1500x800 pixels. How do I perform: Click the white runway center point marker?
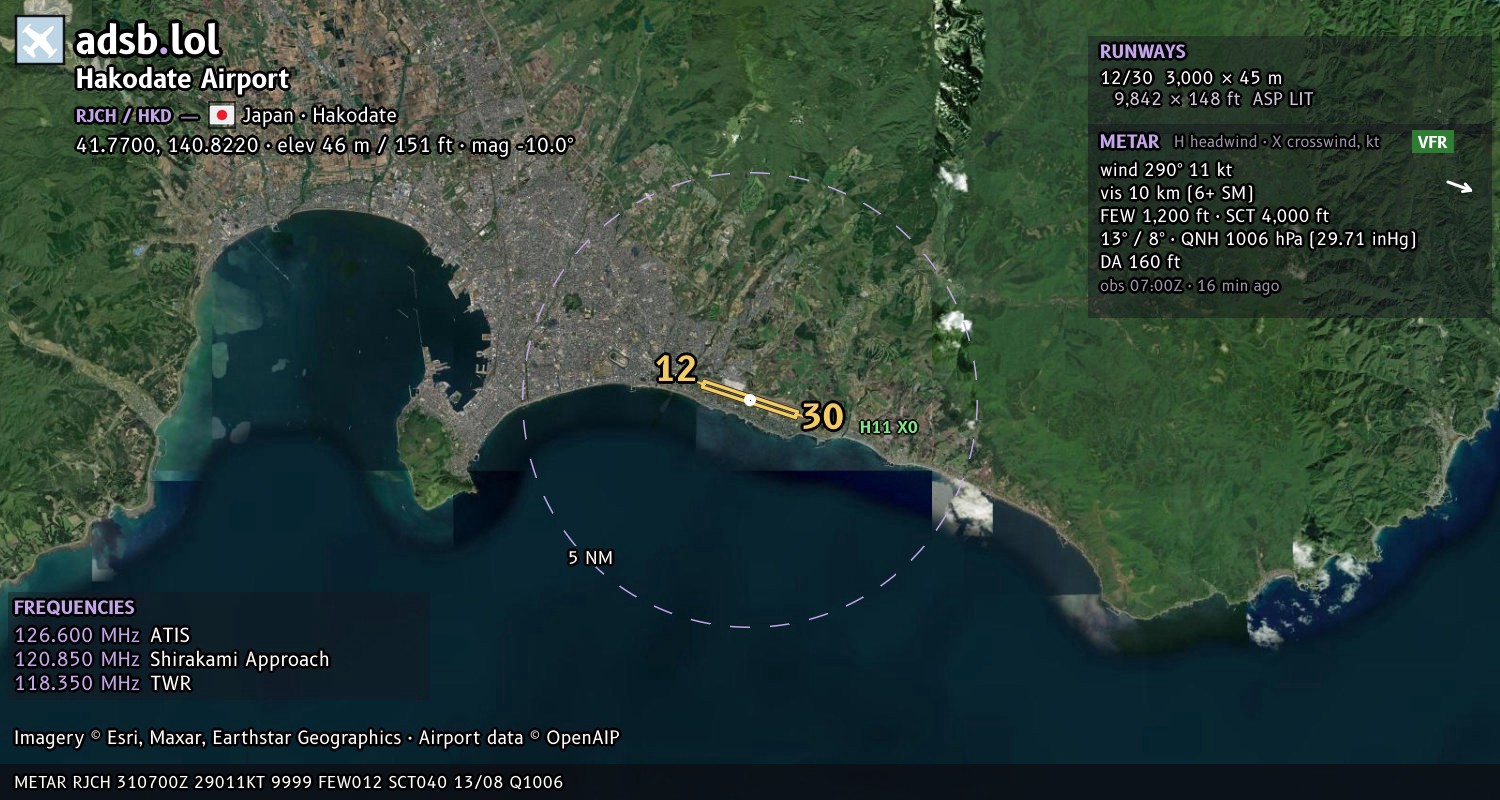coord(750,400)
